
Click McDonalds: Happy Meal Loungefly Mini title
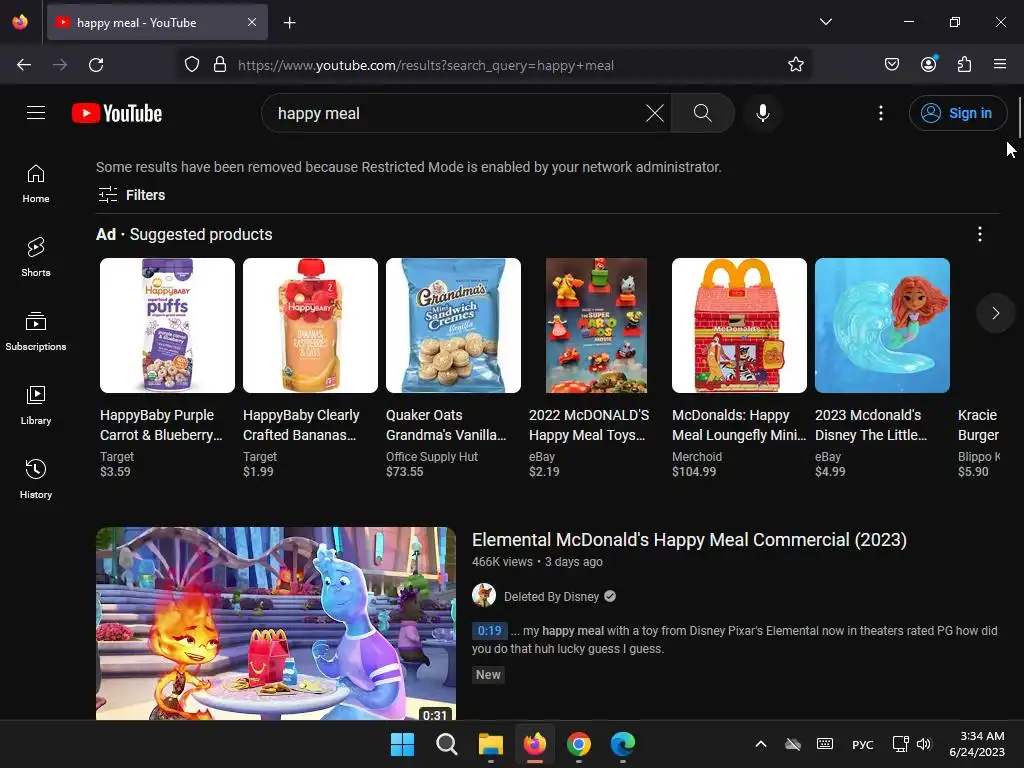pyautogui.click(x=739, y=425)
